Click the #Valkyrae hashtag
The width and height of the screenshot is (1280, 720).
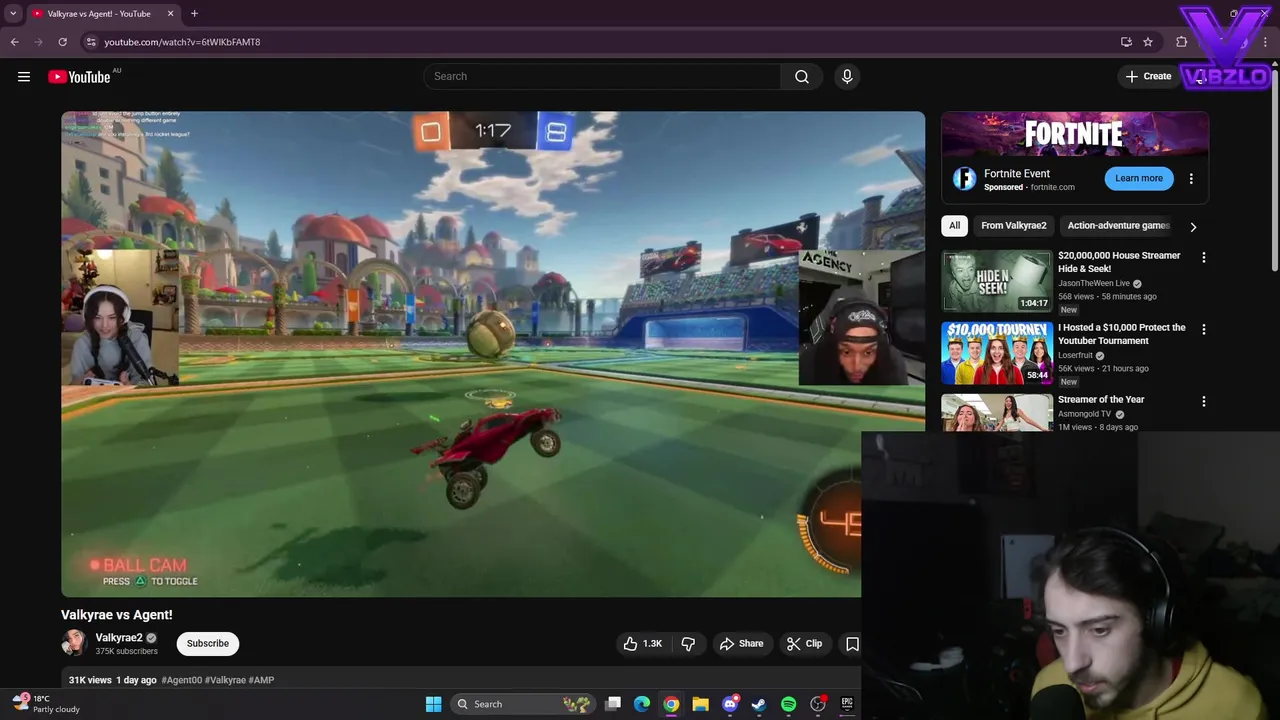pos(225,680)
